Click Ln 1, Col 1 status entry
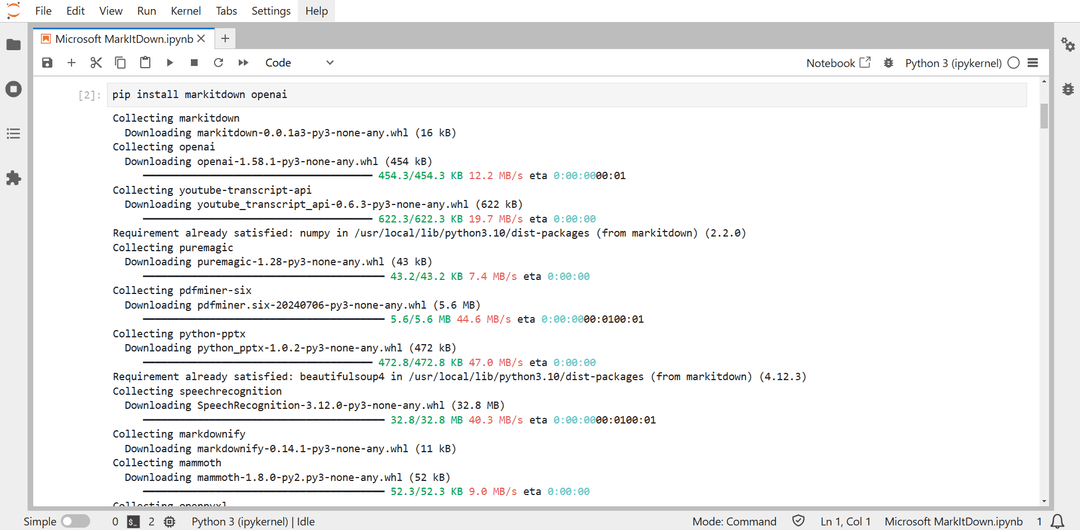The height and width of the screenshot is (530, 1080). (x=846, y=522)
